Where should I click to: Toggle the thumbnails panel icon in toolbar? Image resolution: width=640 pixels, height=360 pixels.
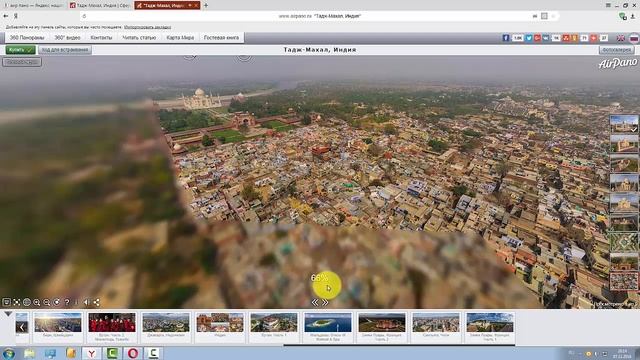pos(7,302)
